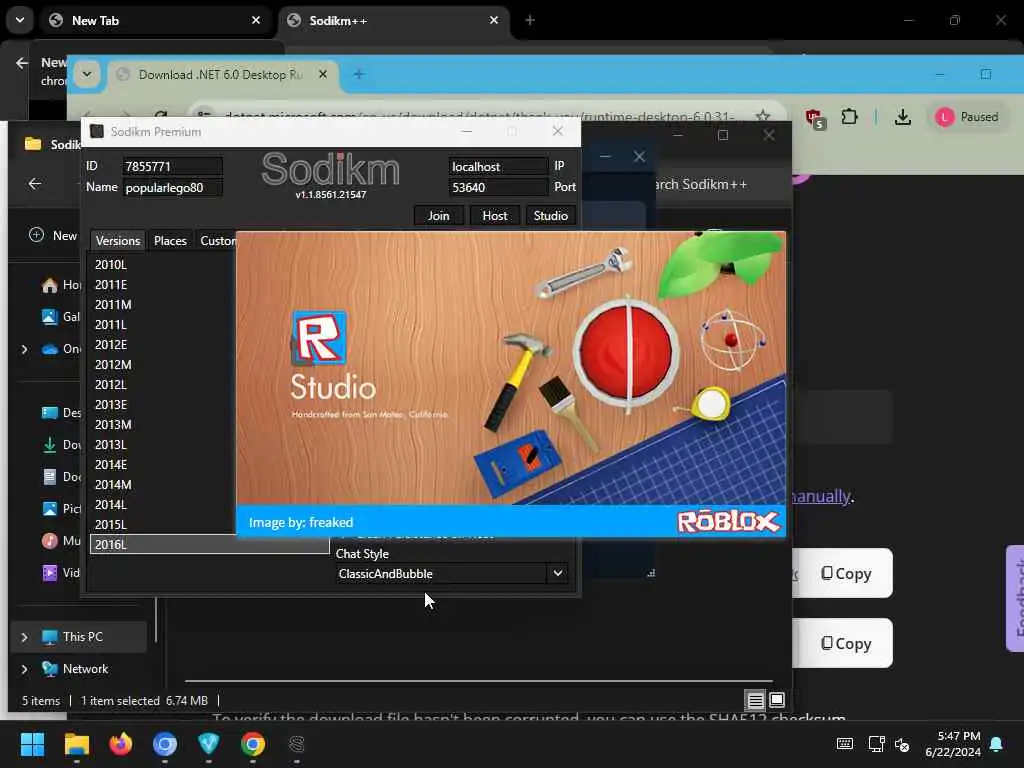
Task: Open new tab in blue Chrome window
Action: pyautogui.click(x=359, y=74)
